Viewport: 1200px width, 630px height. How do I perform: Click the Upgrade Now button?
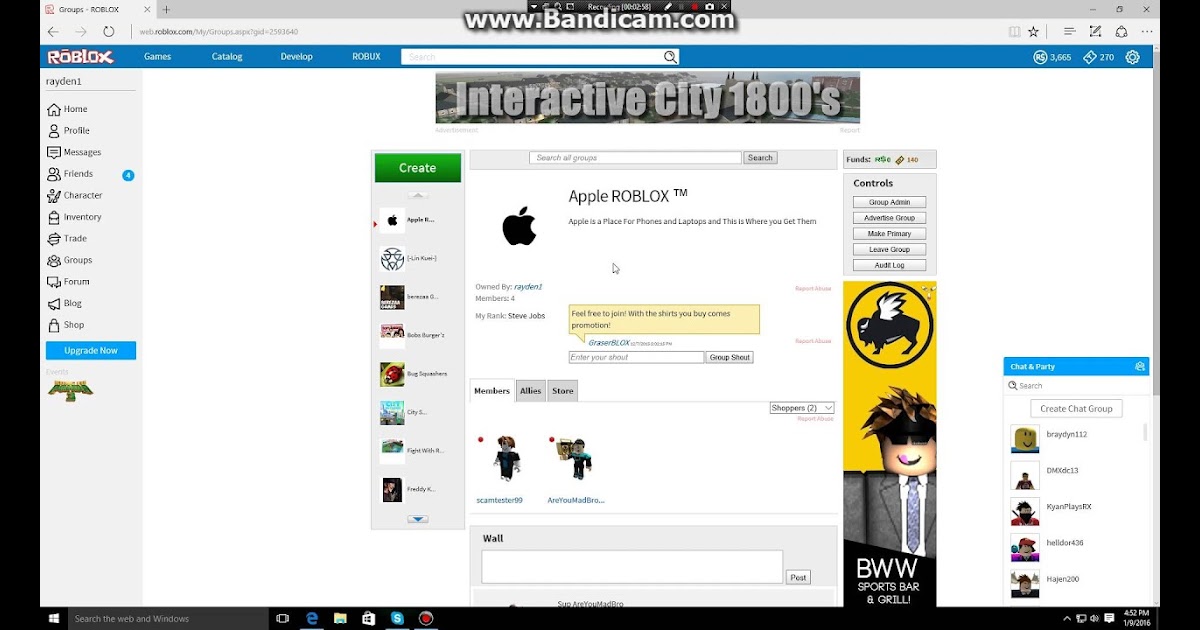click(91, 351)
